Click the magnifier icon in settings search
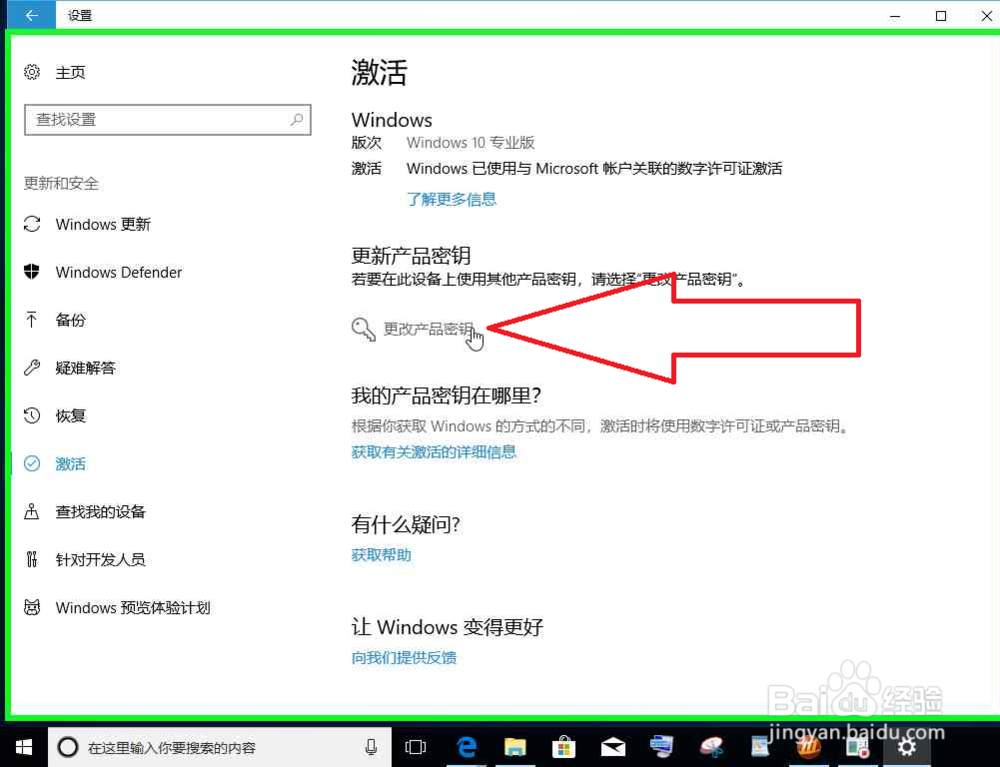The height and width of the screenshot is (767, 1000). pos(297,119)
